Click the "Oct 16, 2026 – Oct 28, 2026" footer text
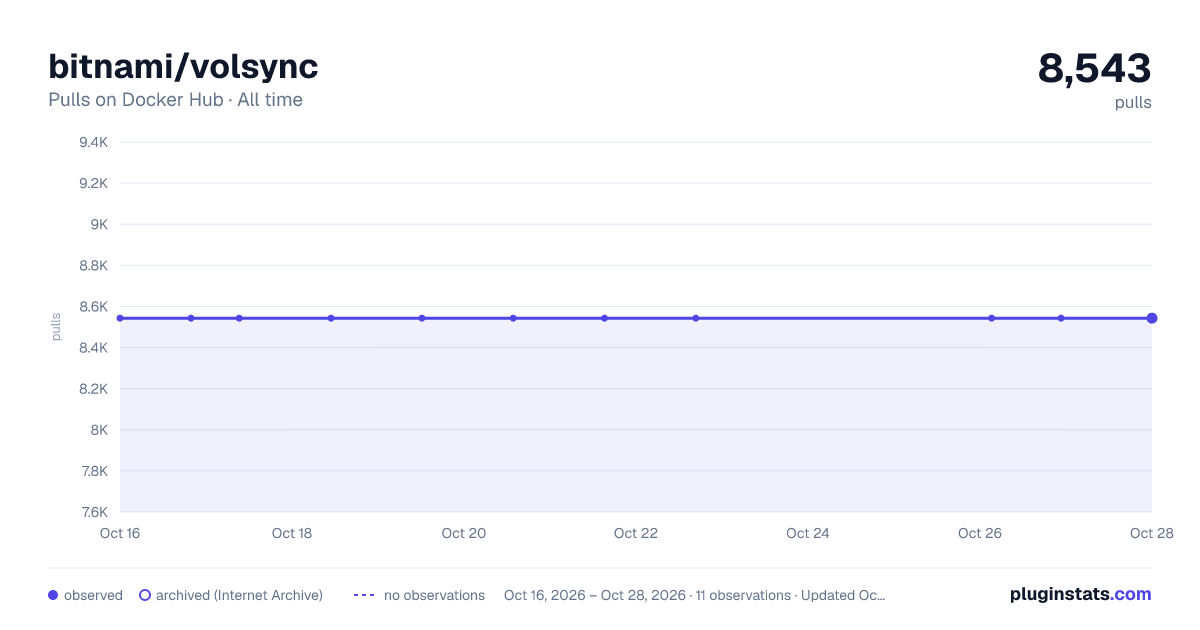1200x630 pixels. pyautogui.click(x=595, y=595)
